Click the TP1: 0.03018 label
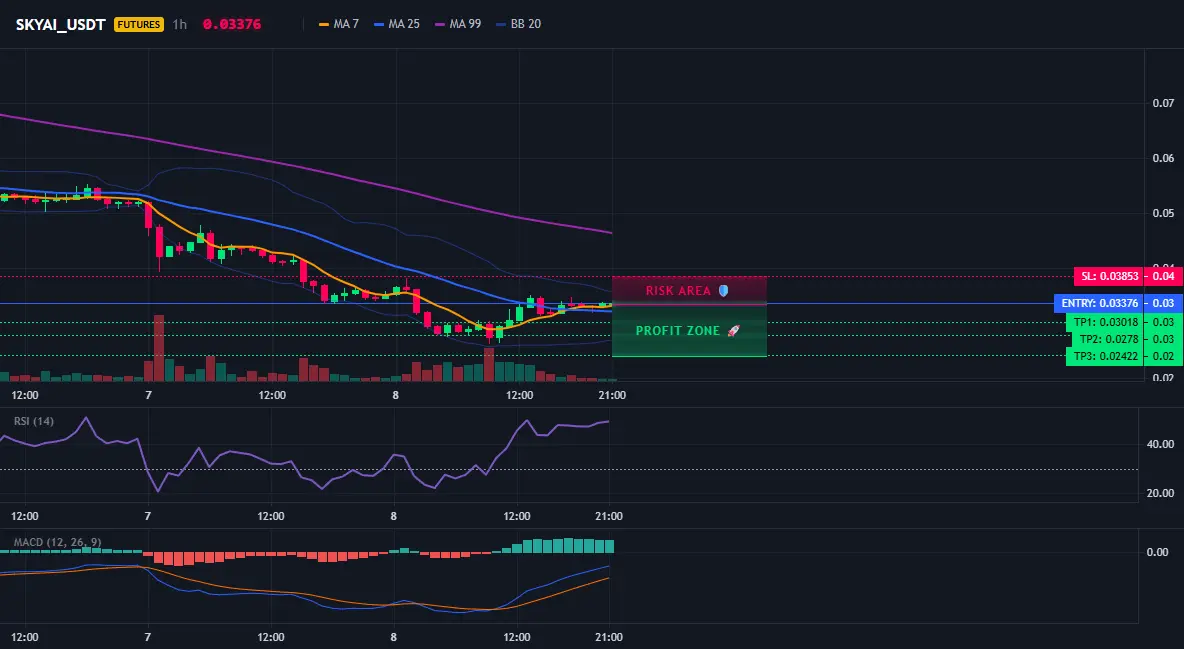The image size is (1184, 649). [x=1105, y=323]
